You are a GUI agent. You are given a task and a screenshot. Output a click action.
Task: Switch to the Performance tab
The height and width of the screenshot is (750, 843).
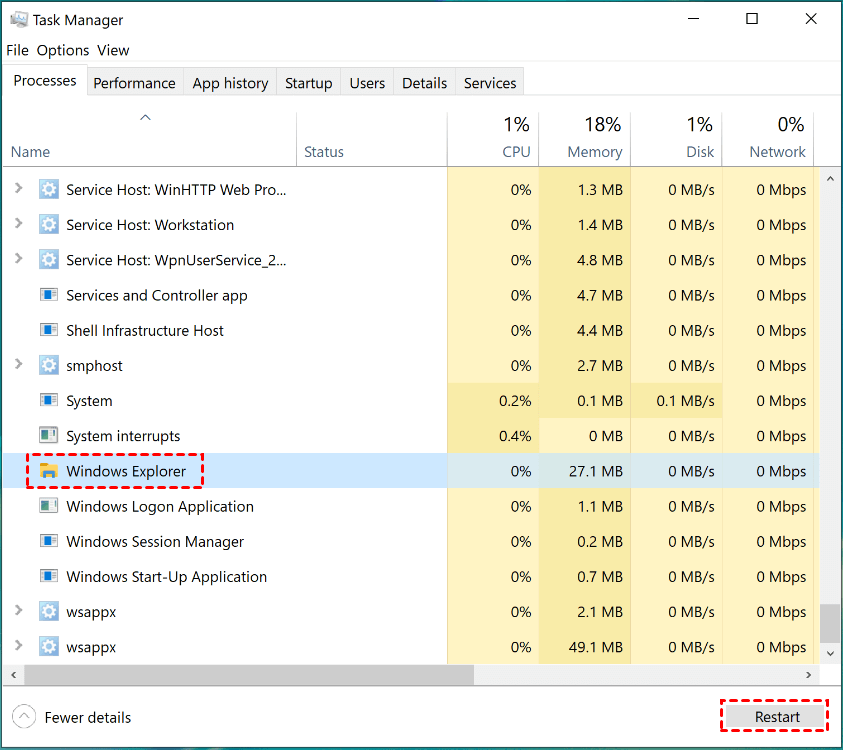click(134, 83)
